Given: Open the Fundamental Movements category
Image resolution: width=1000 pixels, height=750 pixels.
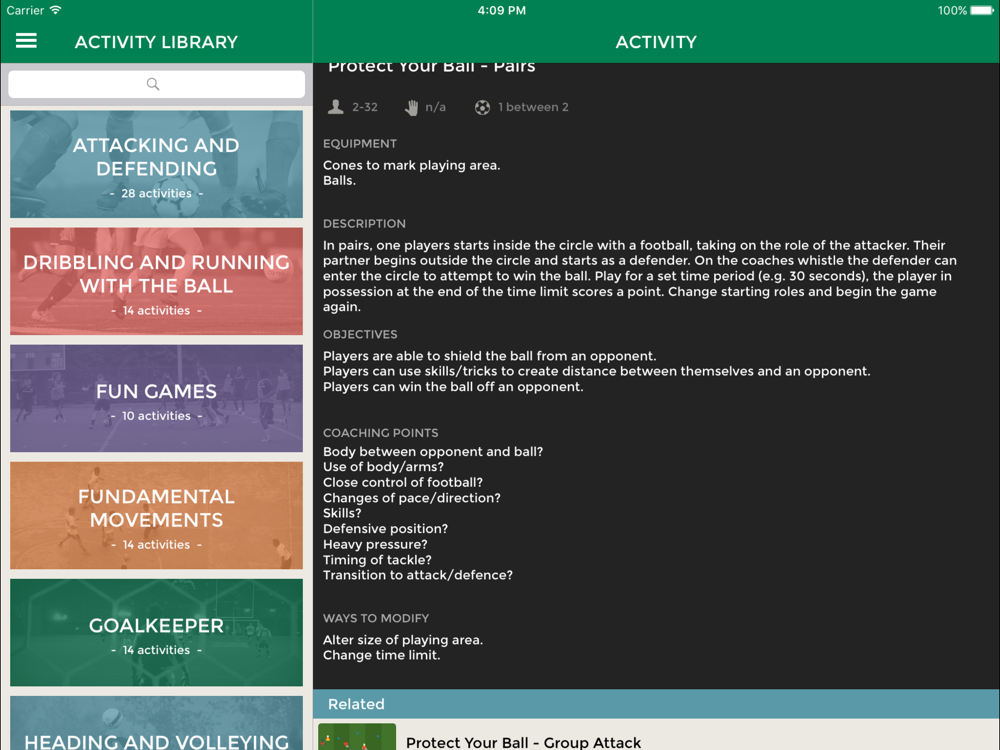Looking at the screenshot, I should 156,515.
